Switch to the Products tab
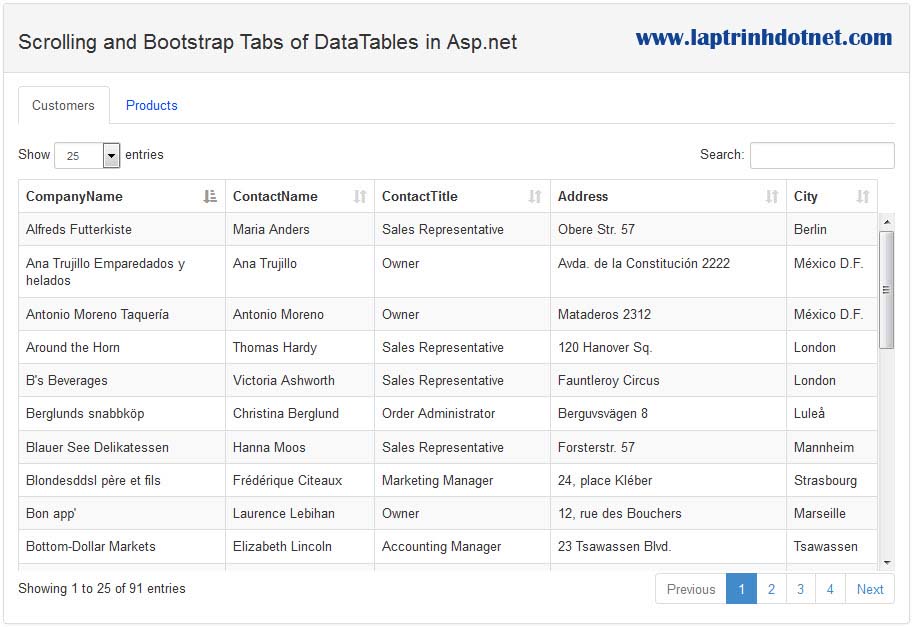Screen dimensions: 915x627 pos(152,106)
